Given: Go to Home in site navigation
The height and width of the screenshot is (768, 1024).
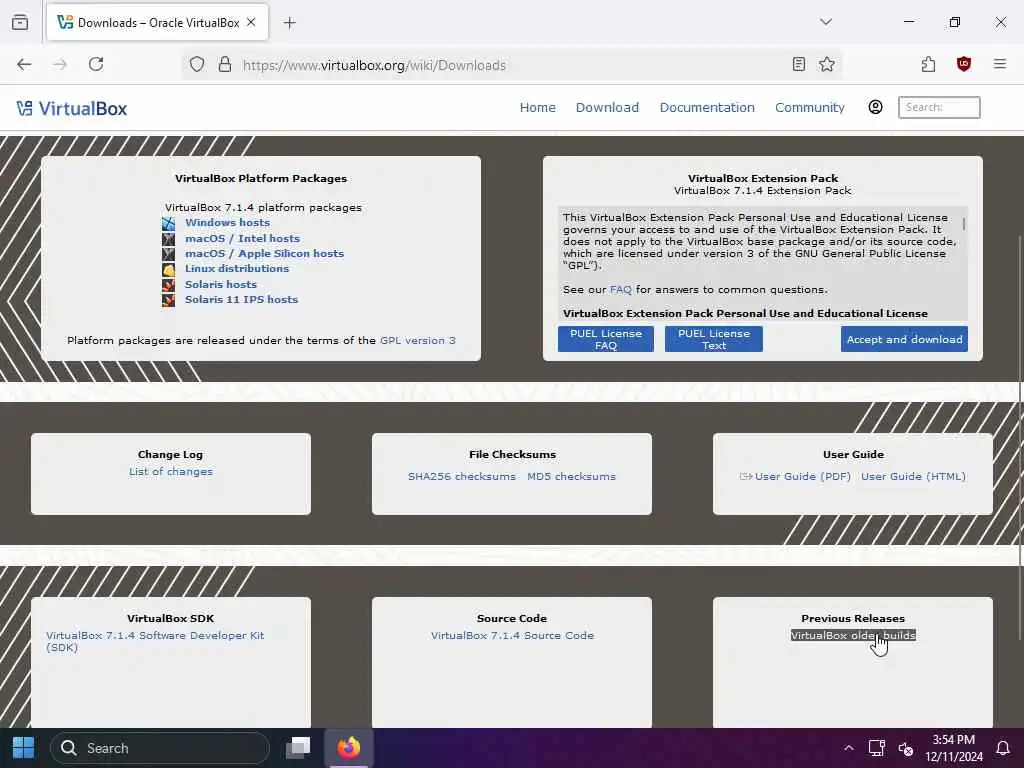Looking at the screenshot, I should click(x=537, y=108).
